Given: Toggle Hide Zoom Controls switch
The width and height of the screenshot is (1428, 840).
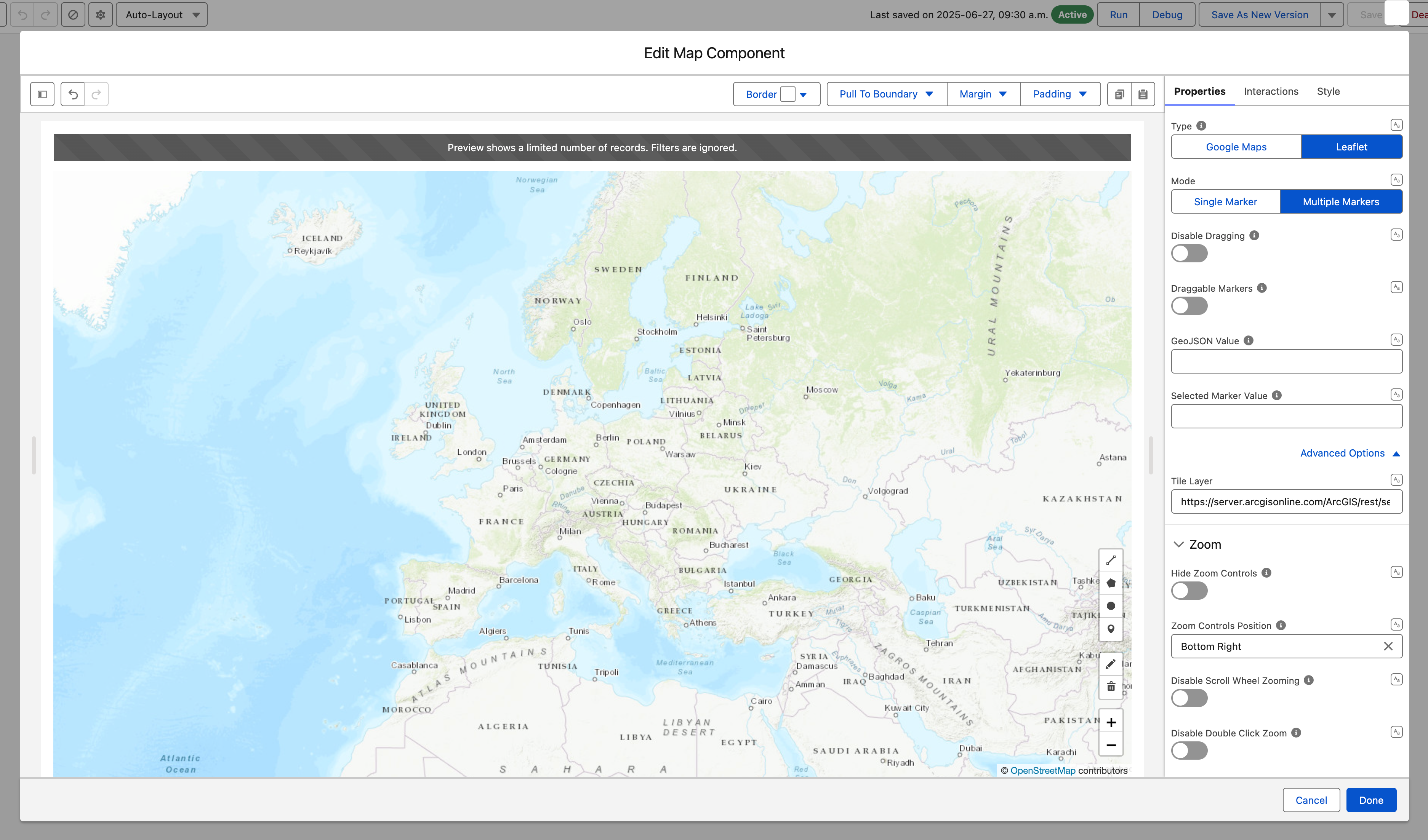Looking at the screenshot, I should [x=1189, y=591].
